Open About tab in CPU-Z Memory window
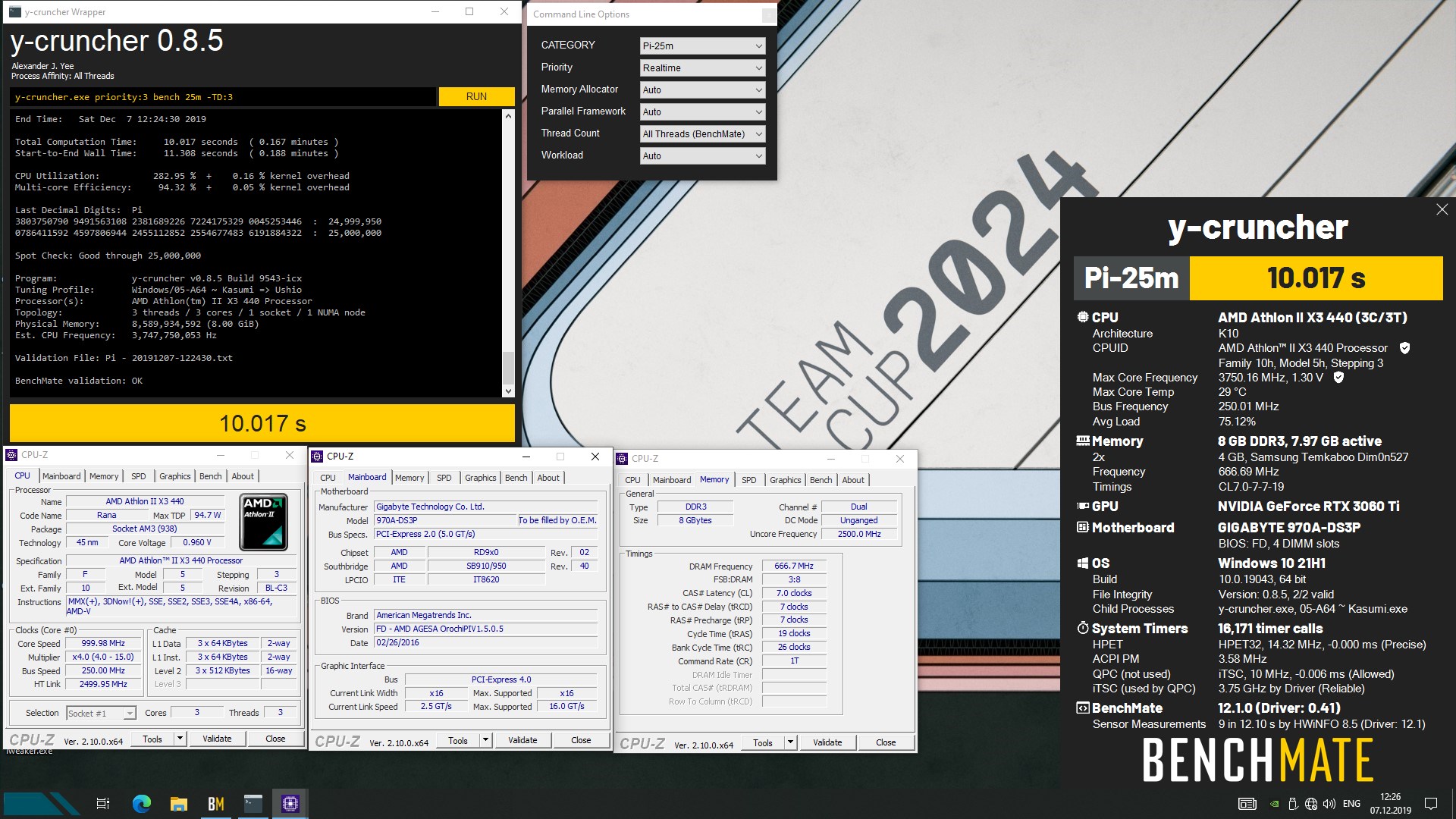Viewport: 1456px width, 819px height. 853,480
